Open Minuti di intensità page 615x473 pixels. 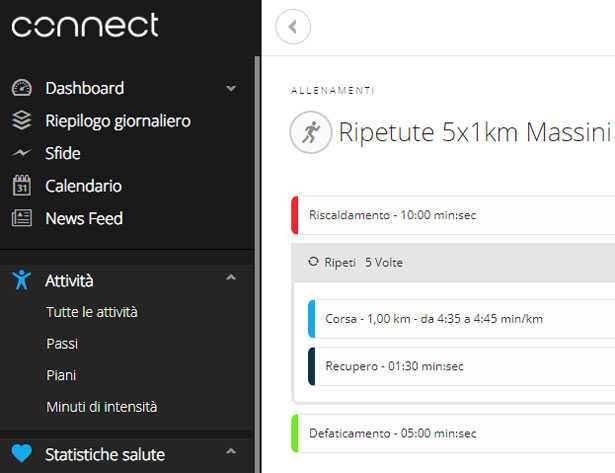[101, 407]
